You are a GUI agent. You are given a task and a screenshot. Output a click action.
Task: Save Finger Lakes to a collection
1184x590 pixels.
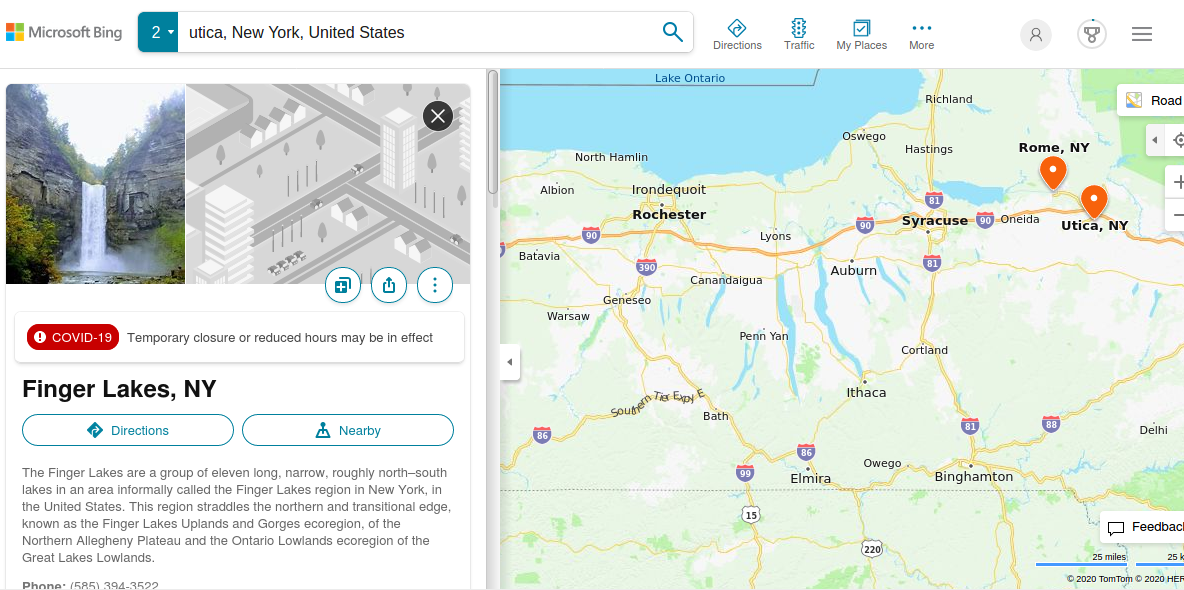click(x=343, y=286)
